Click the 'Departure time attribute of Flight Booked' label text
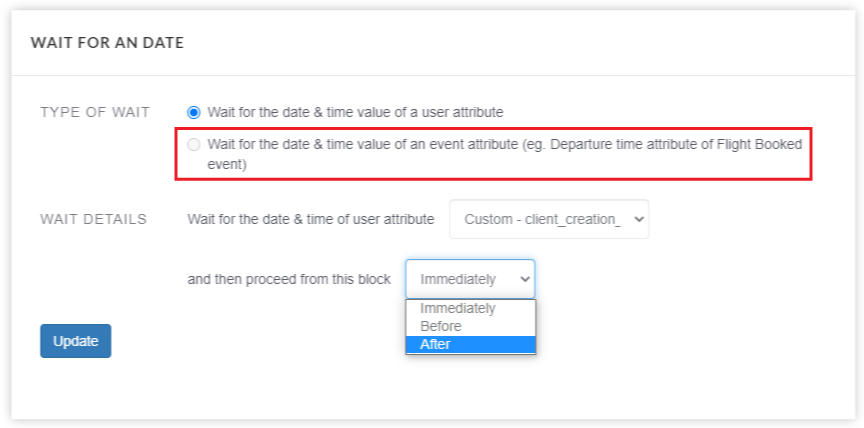 click(x=676, y=145)
